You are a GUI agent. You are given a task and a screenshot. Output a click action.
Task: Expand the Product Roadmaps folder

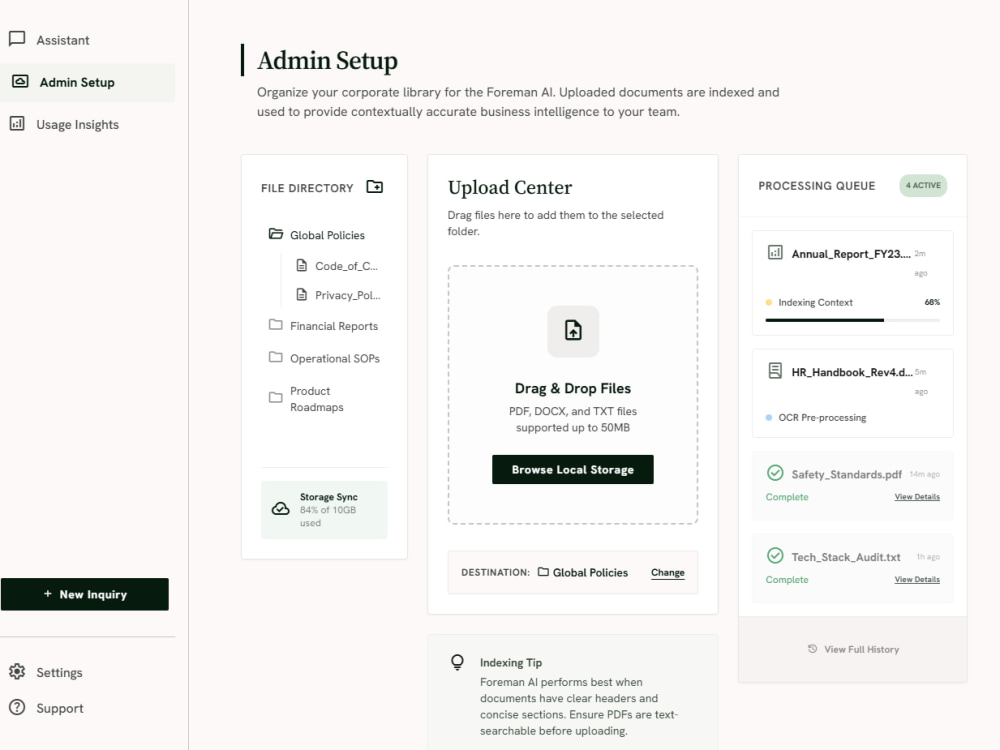click(324, 399)
